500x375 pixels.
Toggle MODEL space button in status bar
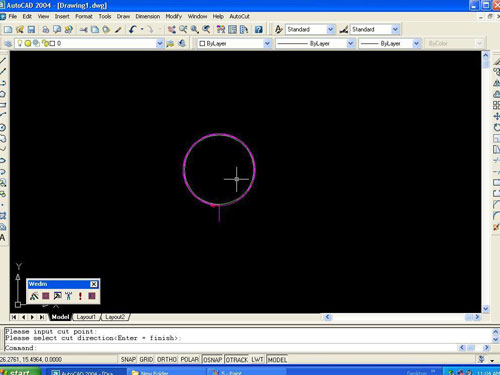277,359
